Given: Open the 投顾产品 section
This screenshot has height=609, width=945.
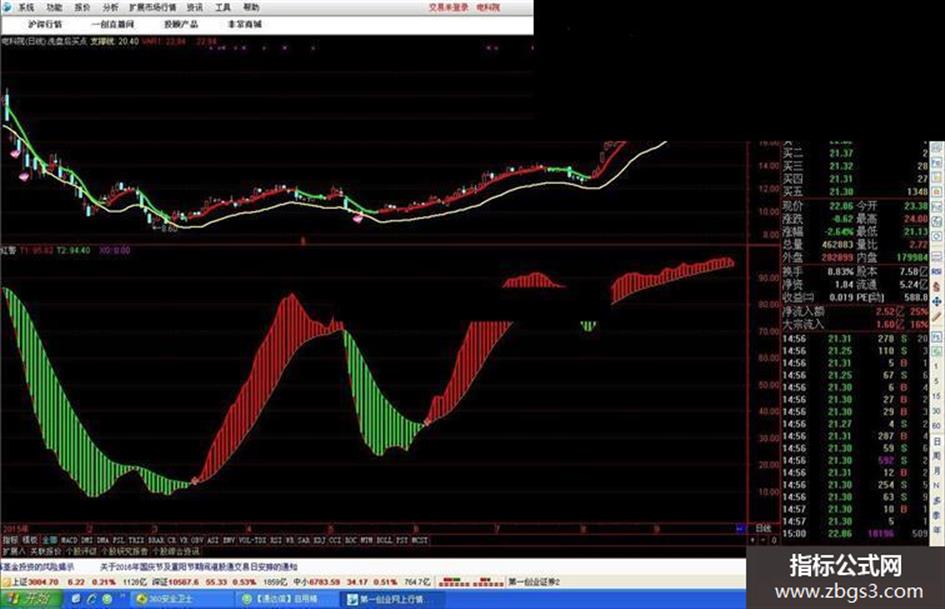Looking at the screenshot, I should pyautogui.click(x=181, y=24).
